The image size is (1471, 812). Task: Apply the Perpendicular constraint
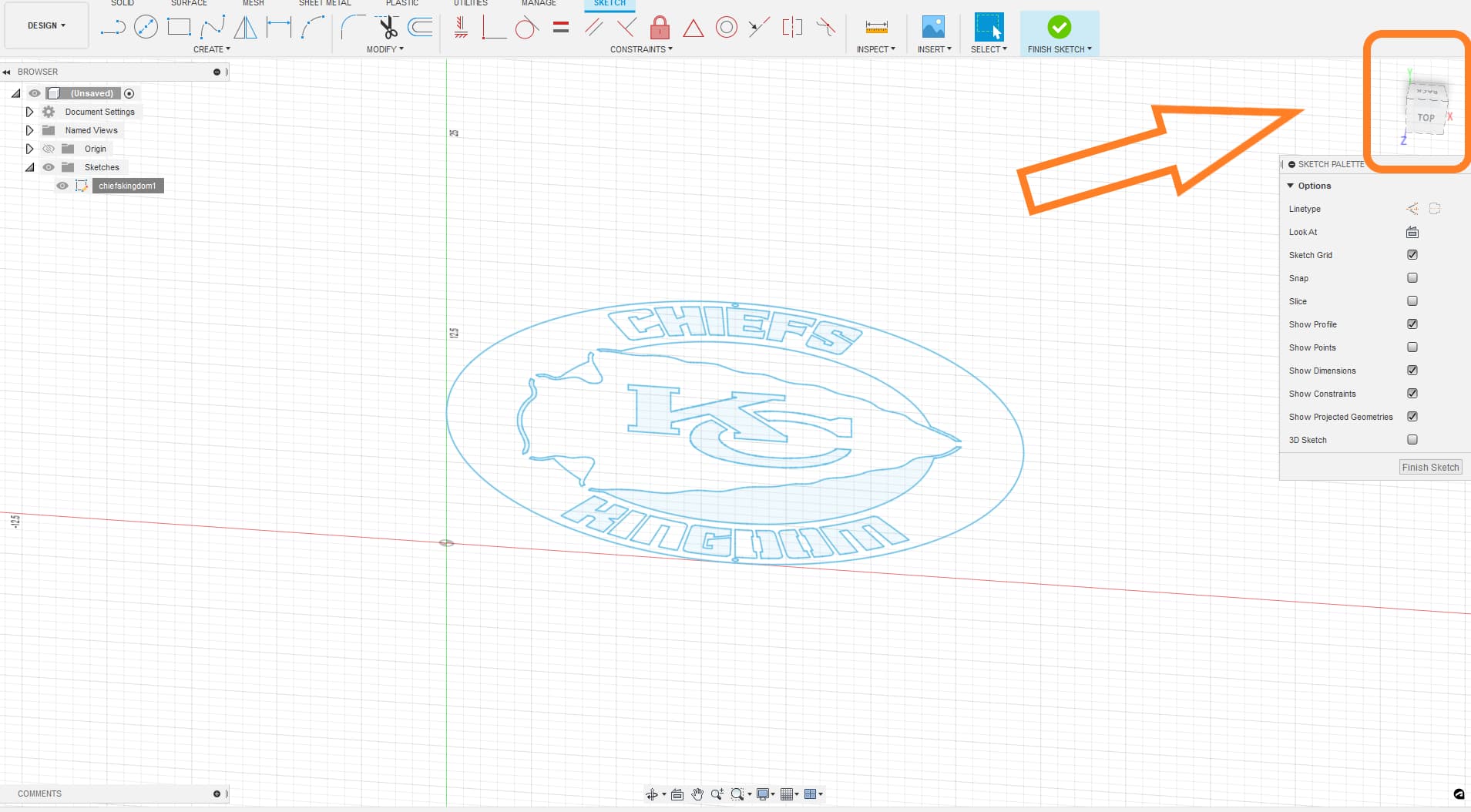click(x=626, y=28)
